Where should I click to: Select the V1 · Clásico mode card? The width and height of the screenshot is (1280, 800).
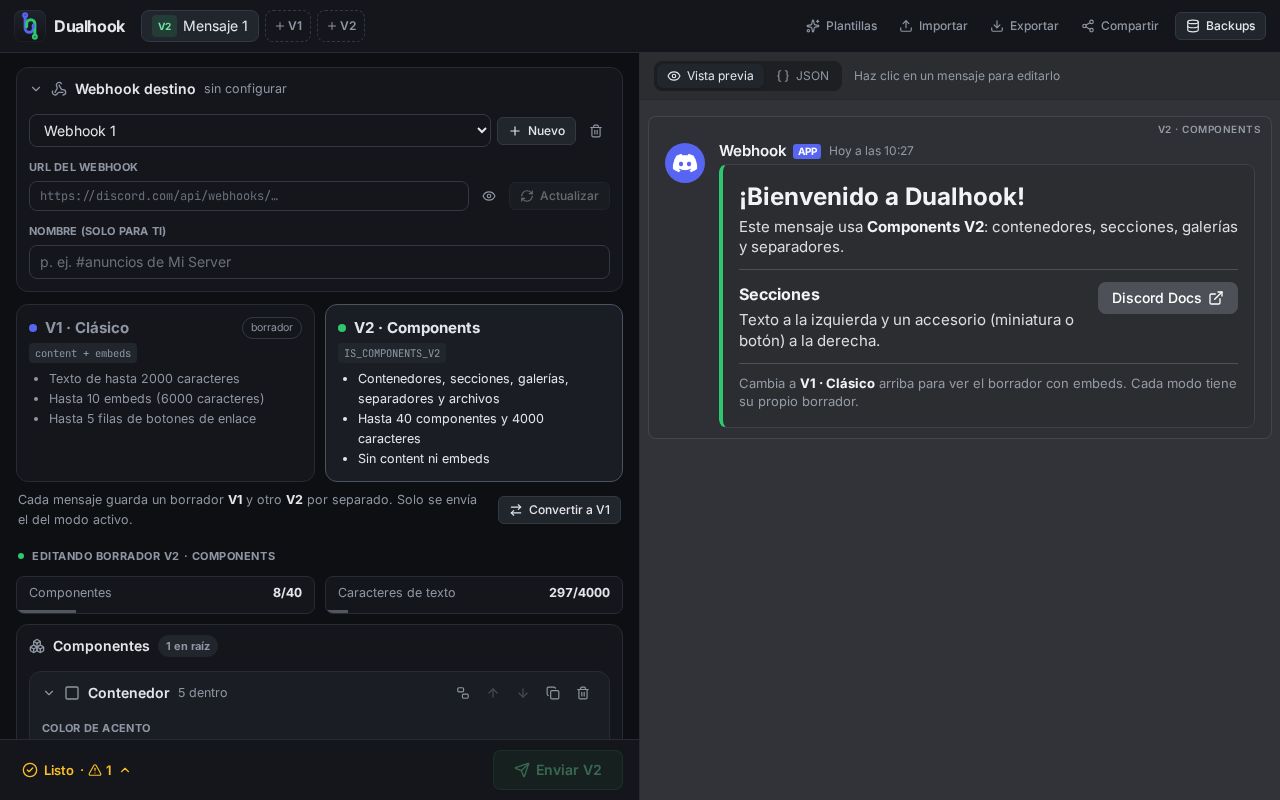coord(165,393)
